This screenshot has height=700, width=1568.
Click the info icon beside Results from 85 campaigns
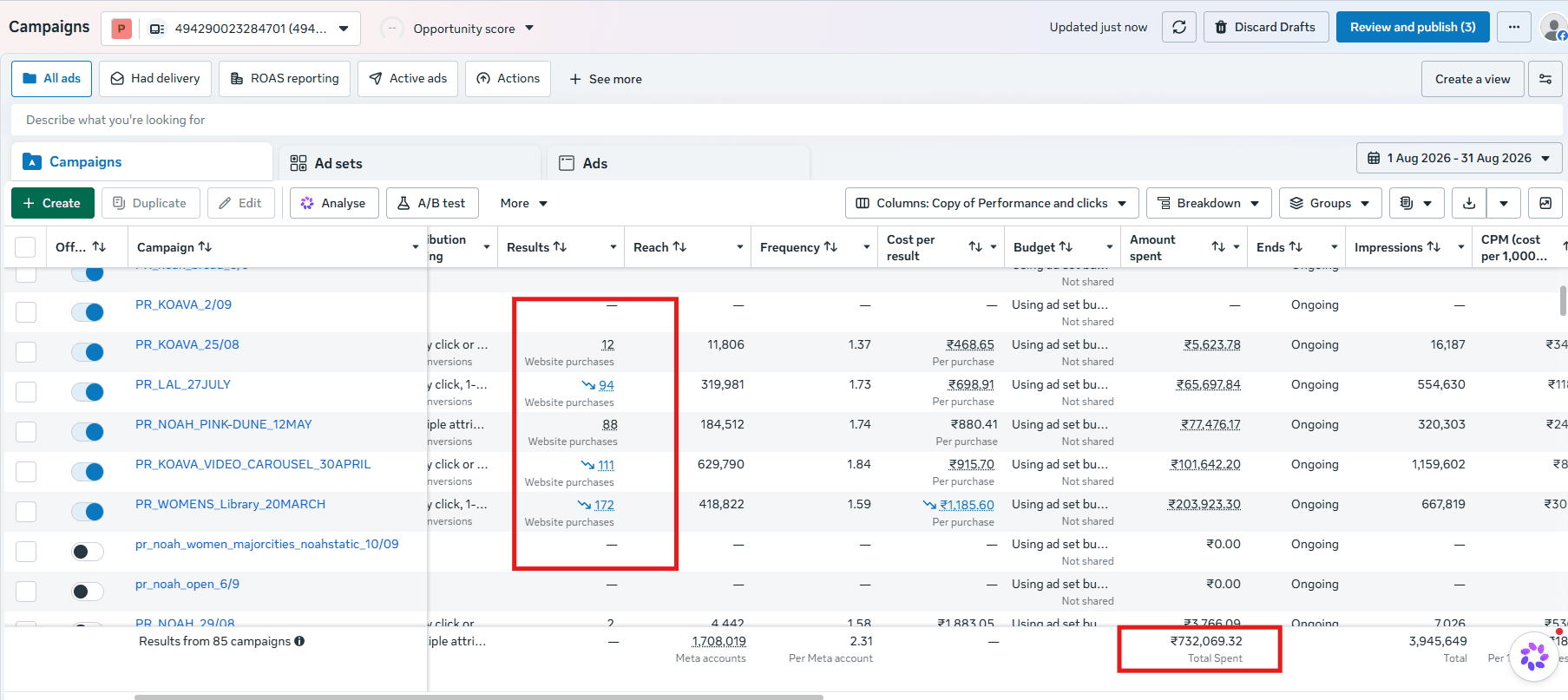pos(299,641)
